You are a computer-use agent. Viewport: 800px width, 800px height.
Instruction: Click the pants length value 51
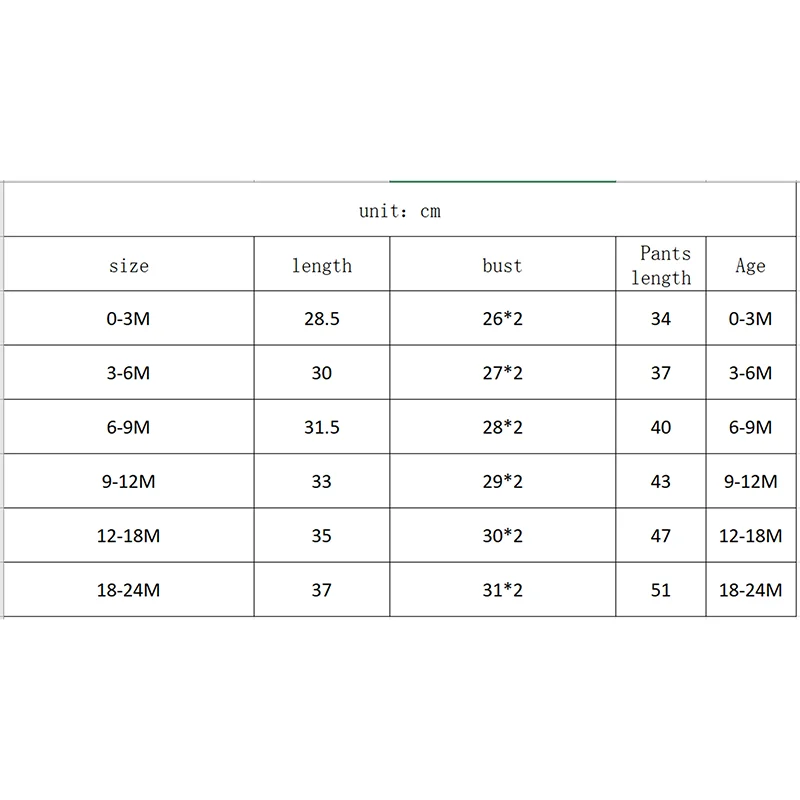point(661,590)
